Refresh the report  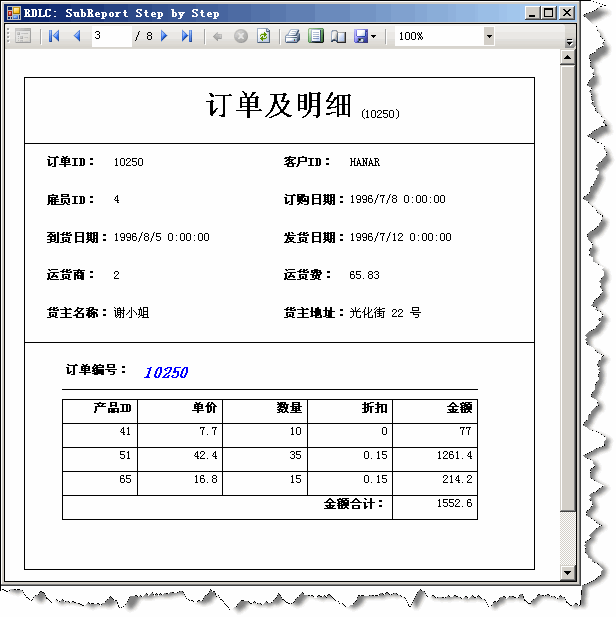click(x=263, y=36)
